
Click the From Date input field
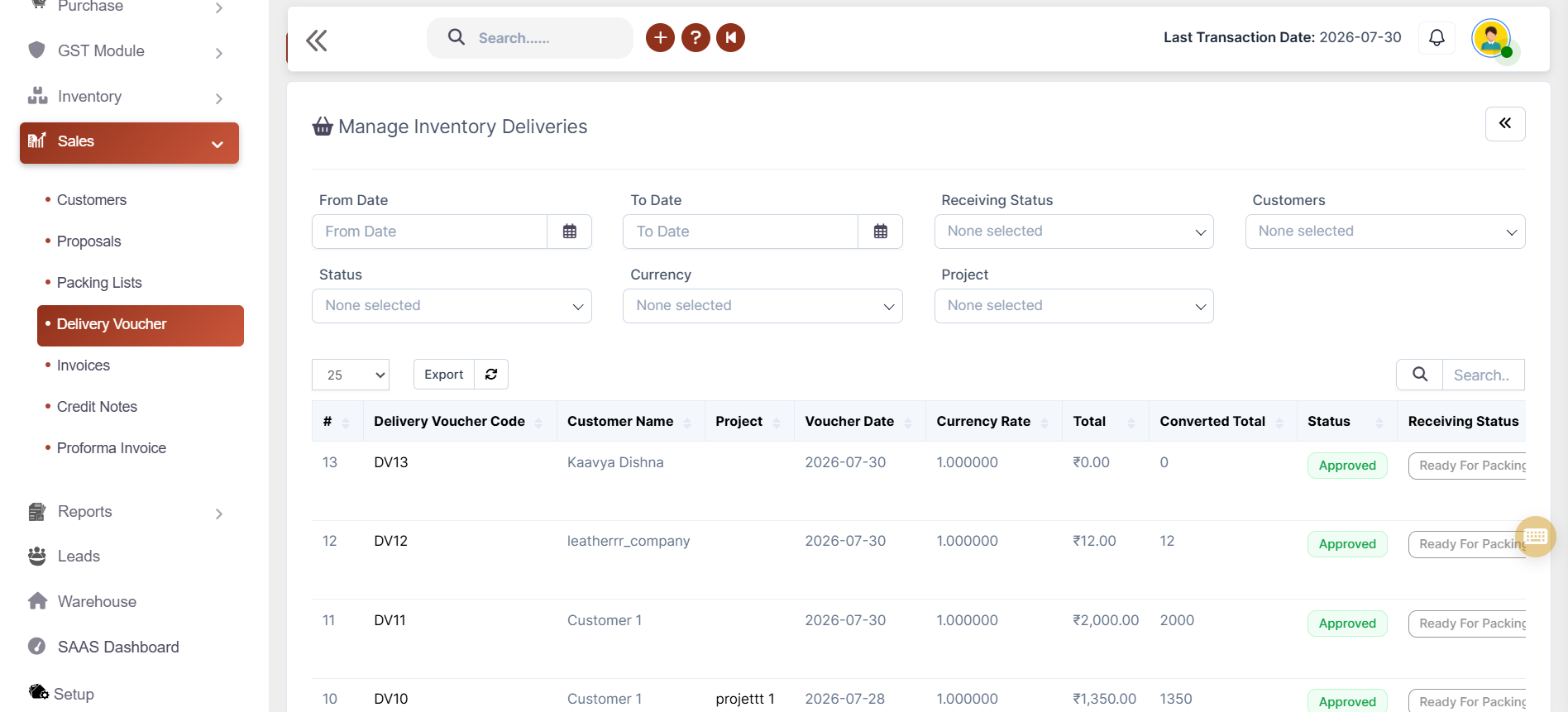pyautogui.click(x=430, y=232)
